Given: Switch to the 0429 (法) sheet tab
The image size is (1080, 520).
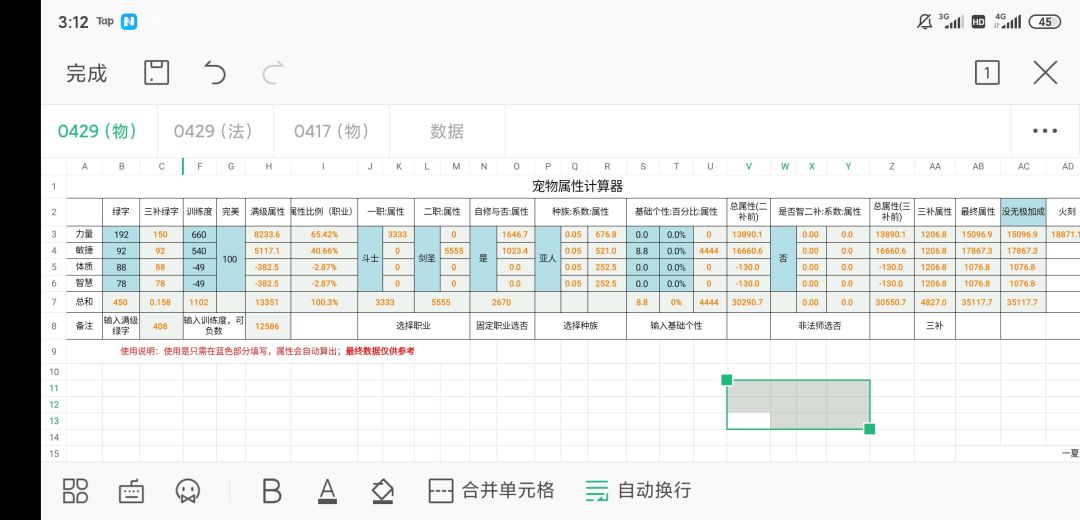Looking at the screenshot, I should pos(214,131).
